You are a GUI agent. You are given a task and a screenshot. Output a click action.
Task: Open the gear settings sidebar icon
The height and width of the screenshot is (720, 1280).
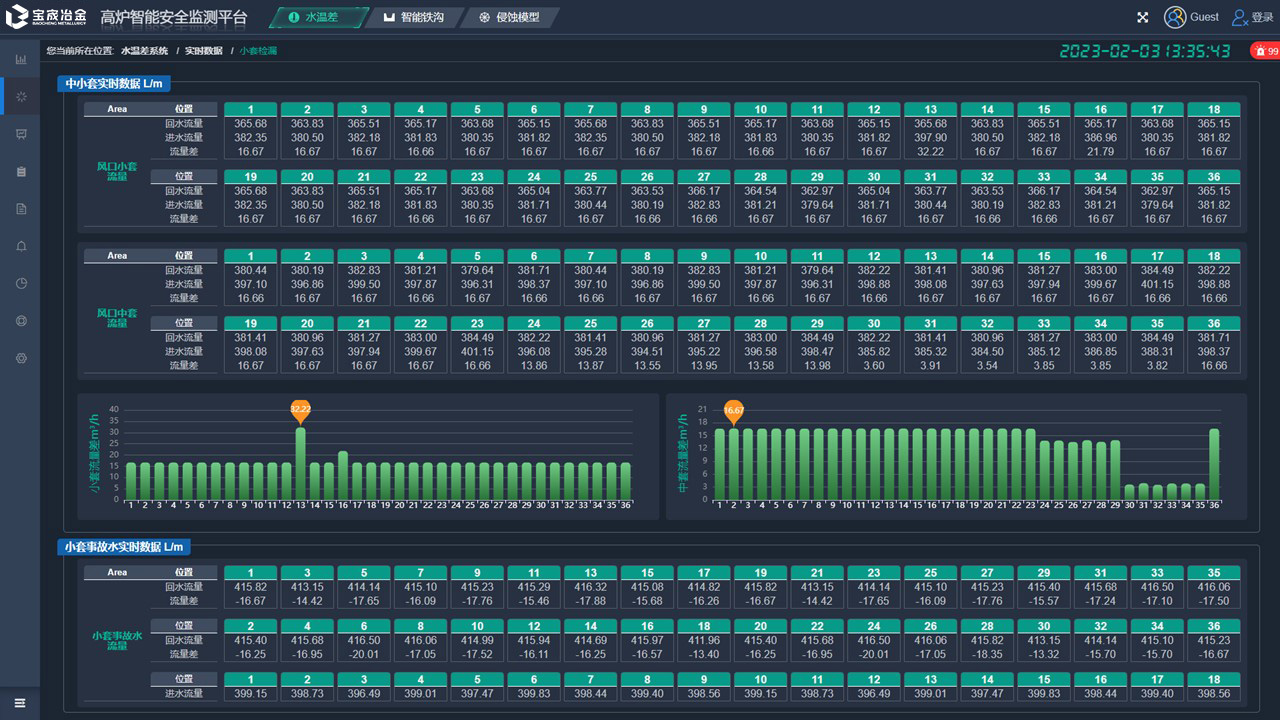(x=21, y=358)
